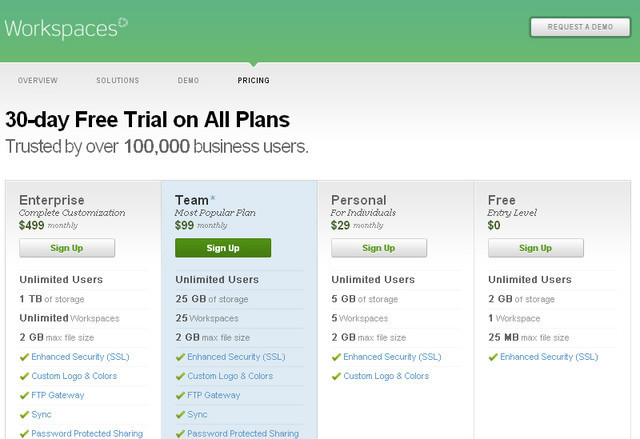Click the Enterprise Sync link

[x=41, y=414]
